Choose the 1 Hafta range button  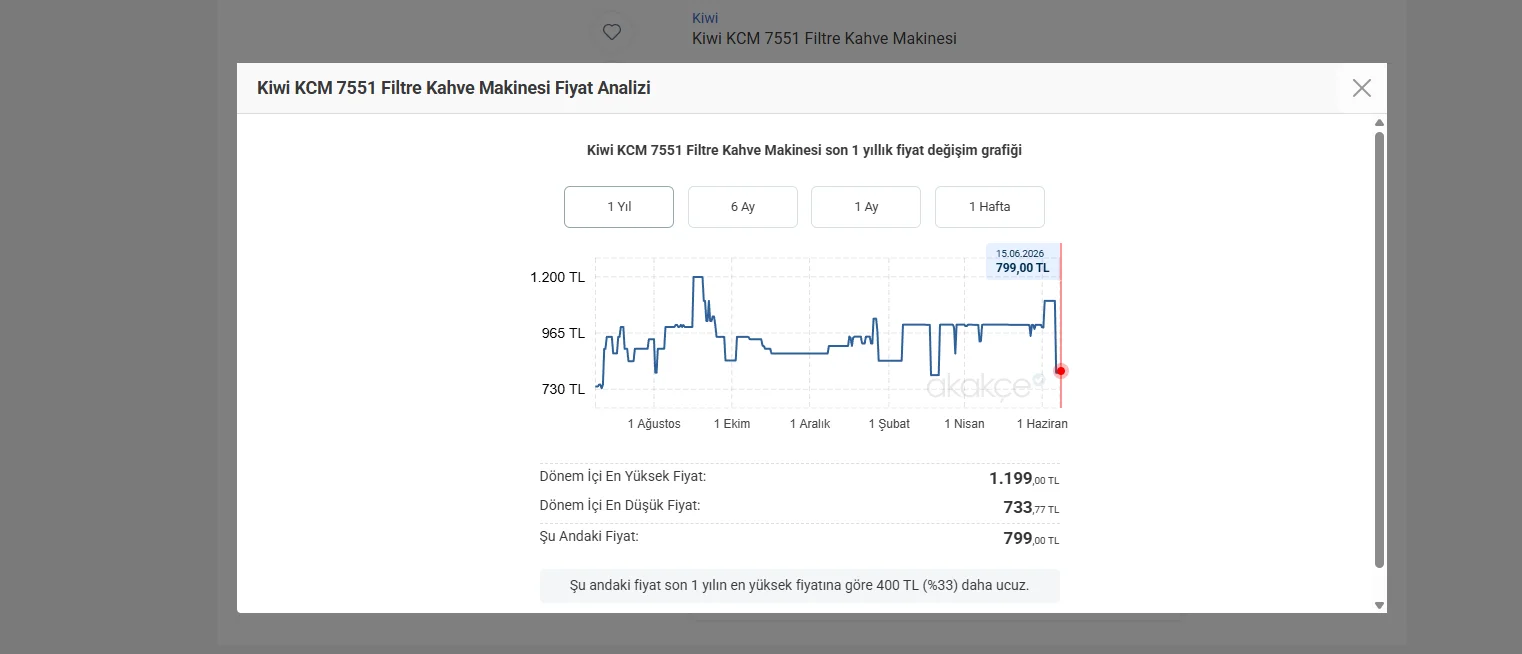click(x=990, y=207)
